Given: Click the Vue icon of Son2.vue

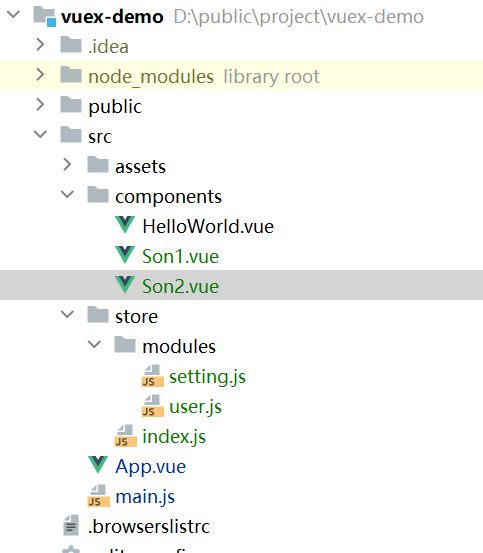Looking at the screenshot, I should 125,285.
